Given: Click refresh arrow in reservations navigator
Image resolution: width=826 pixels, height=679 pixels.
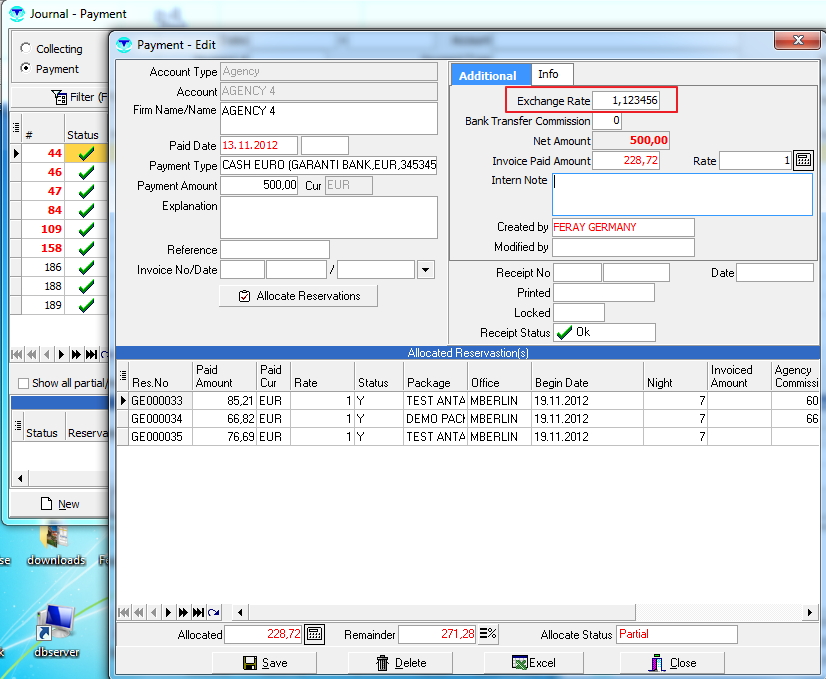Looking at the screenshot, I should click(x=213, y=612).
